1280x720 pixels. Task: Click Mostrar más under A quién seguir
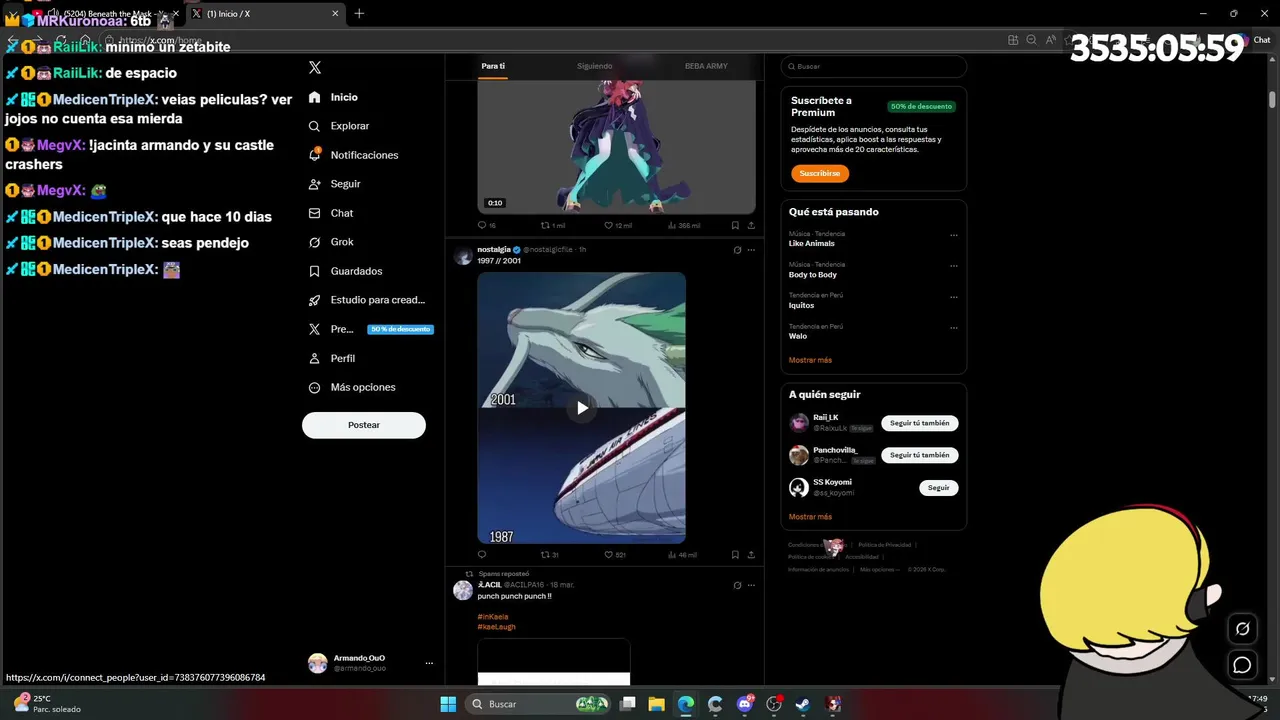pyautogui.click(x=810, y=517)
